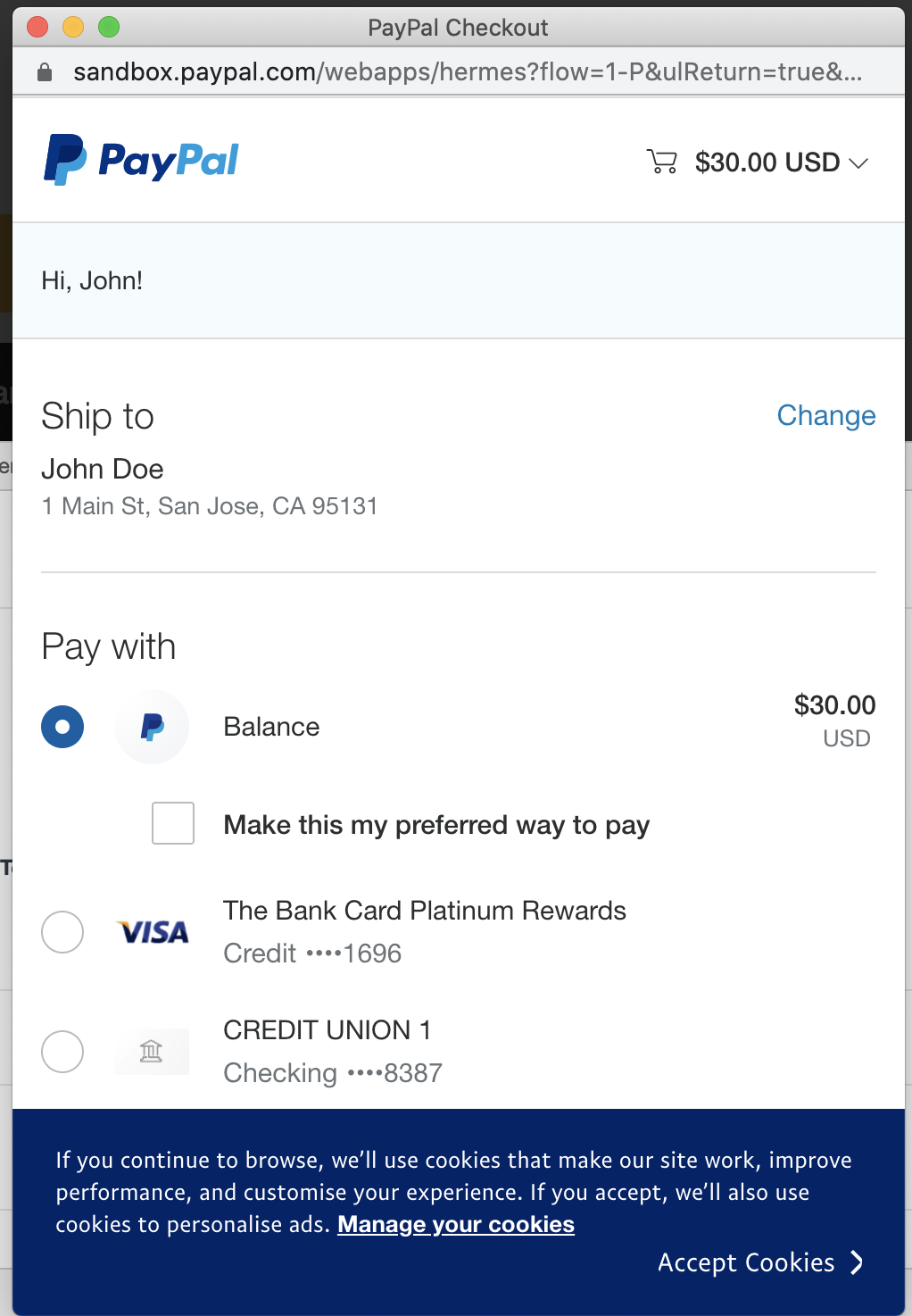Screen dimensions: 912x1316
Task: Click the arrow beside Accept Cookies
Action: click(857, 1262)
